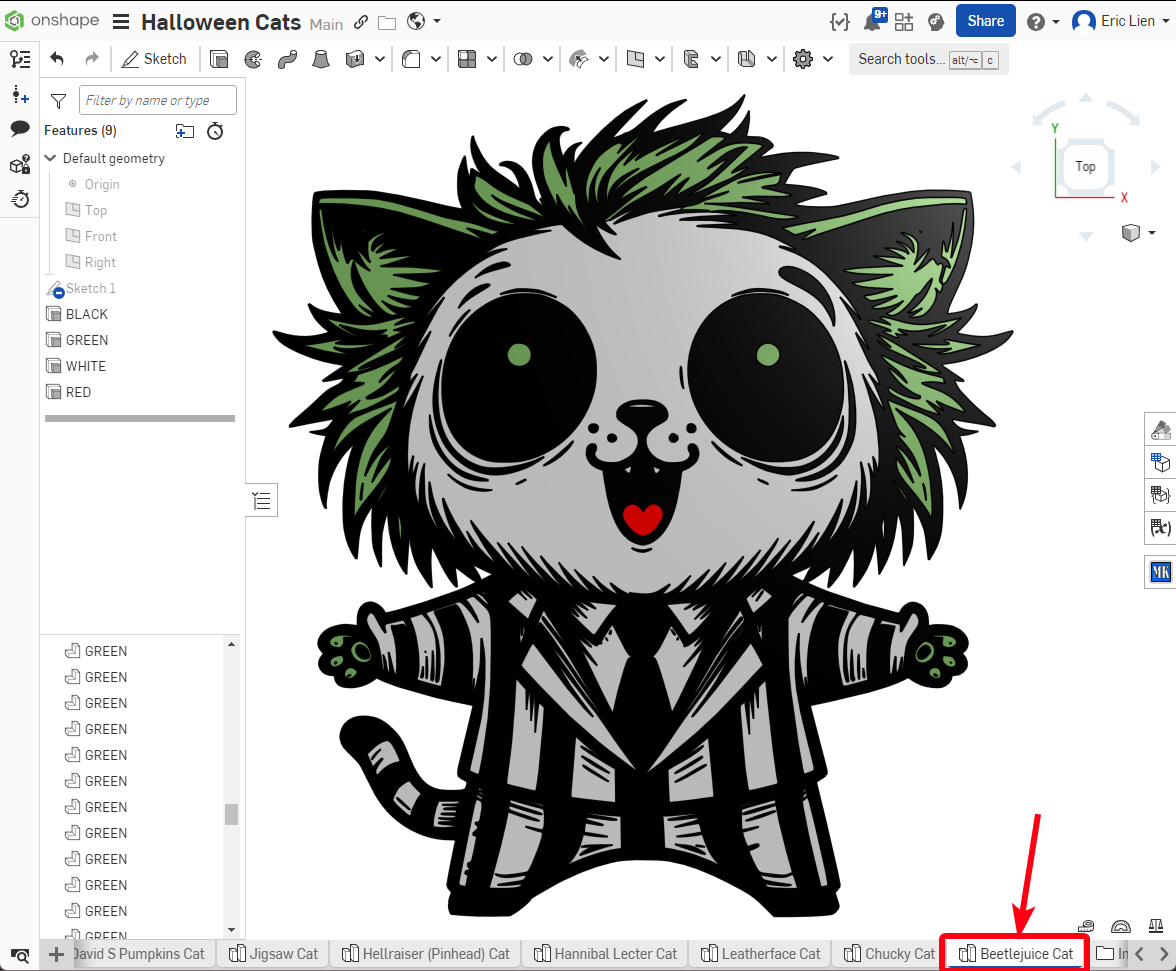Image resolution: width=1176 pixels, height=971 pixels.
Task: Collapse the Default geometry group
Action: pyautogui.click(x=50, y=158)
